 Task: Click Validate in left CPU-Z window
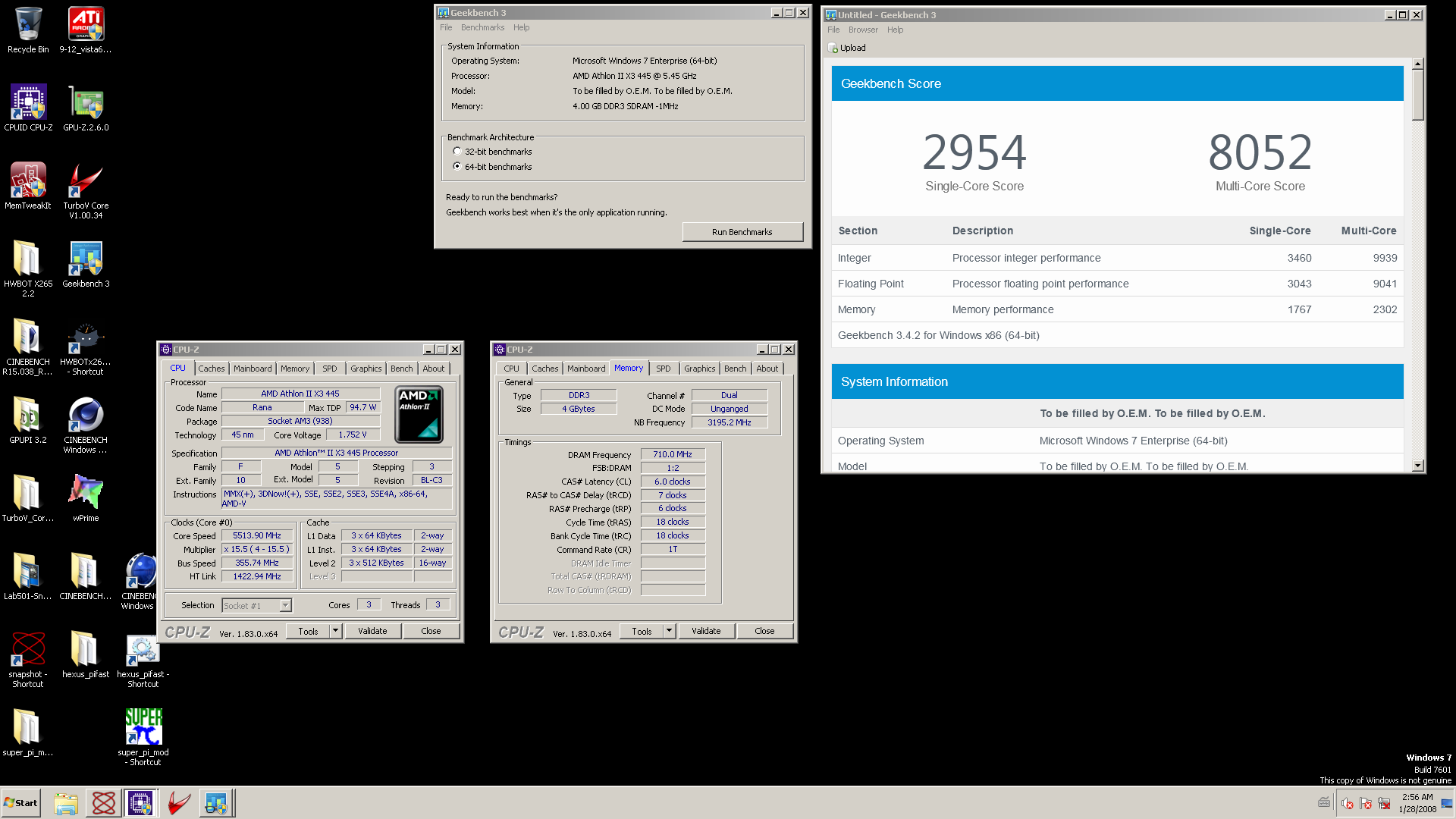tap(372, 631)
